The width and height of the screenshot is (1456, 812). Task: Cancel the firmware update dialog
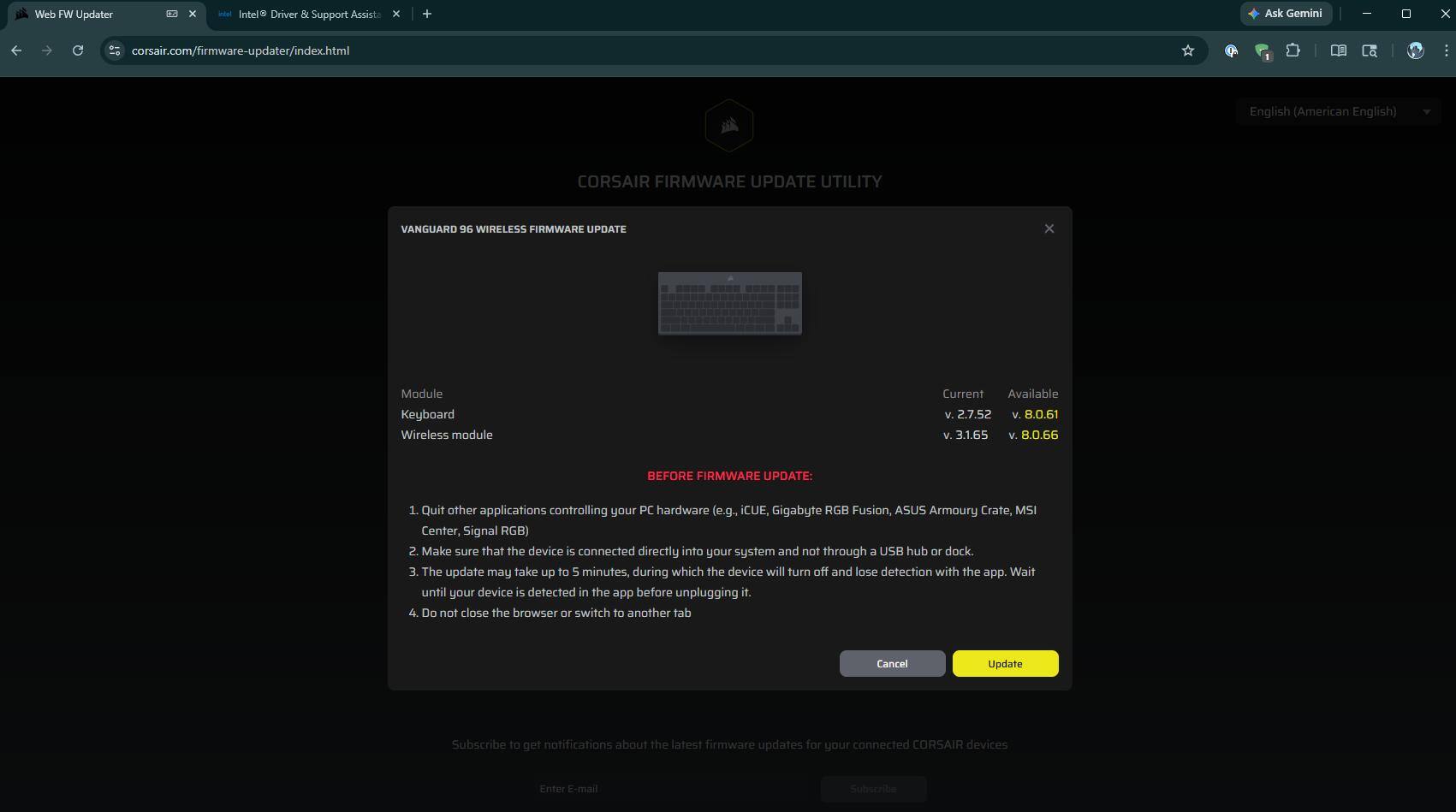892,663
